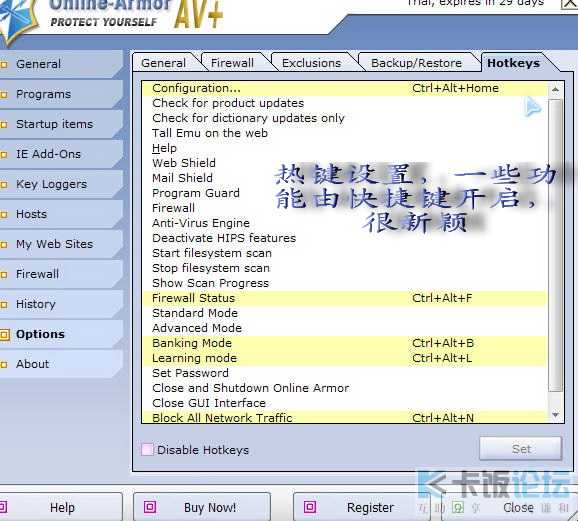The width and height of the screenshot is (578, 521).
Task: Click the Register button
Action: point(361,507)
